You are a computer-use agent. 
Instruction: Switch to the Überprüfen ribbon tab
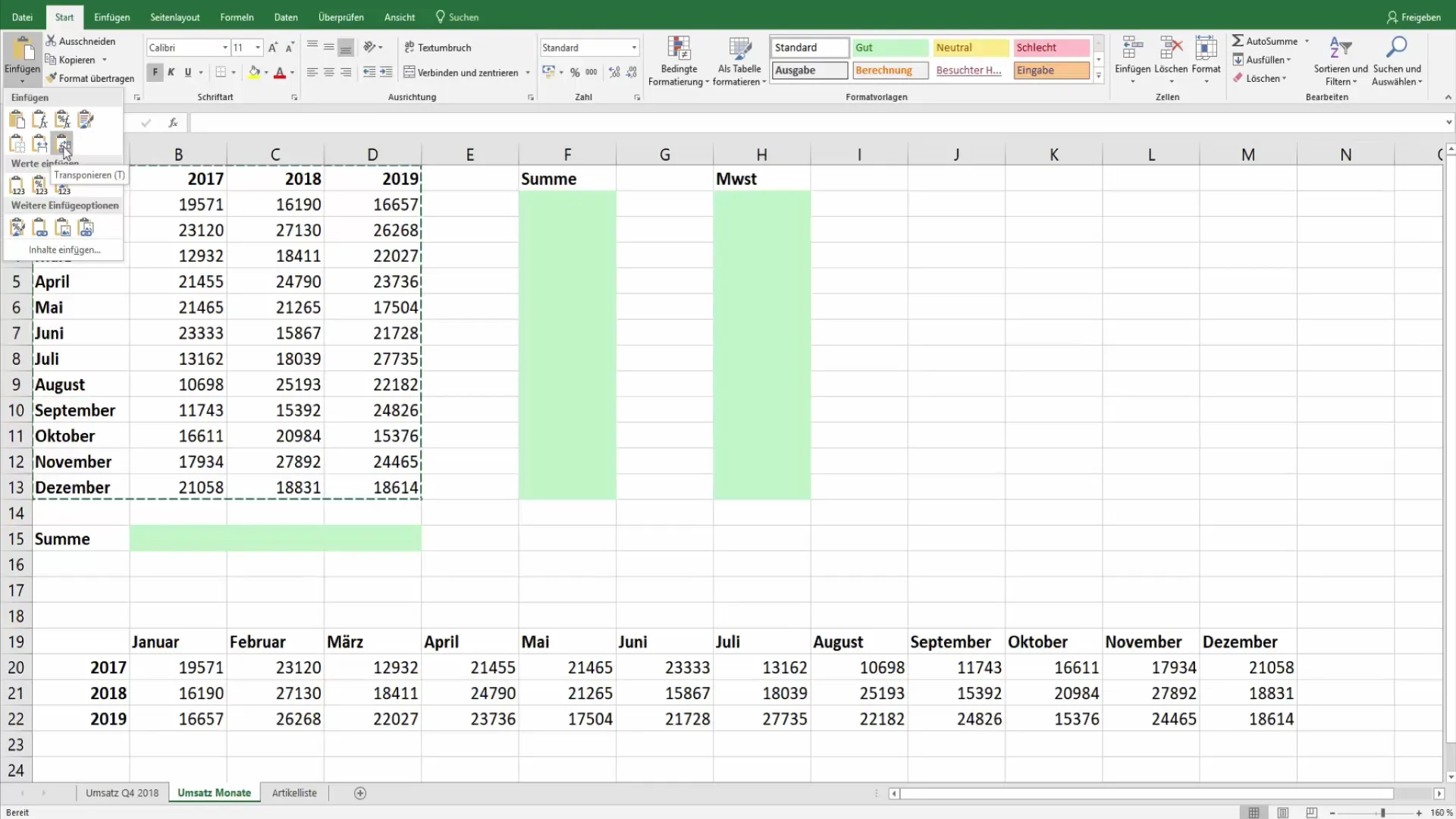pyautogui.click(x=341, y=17)
